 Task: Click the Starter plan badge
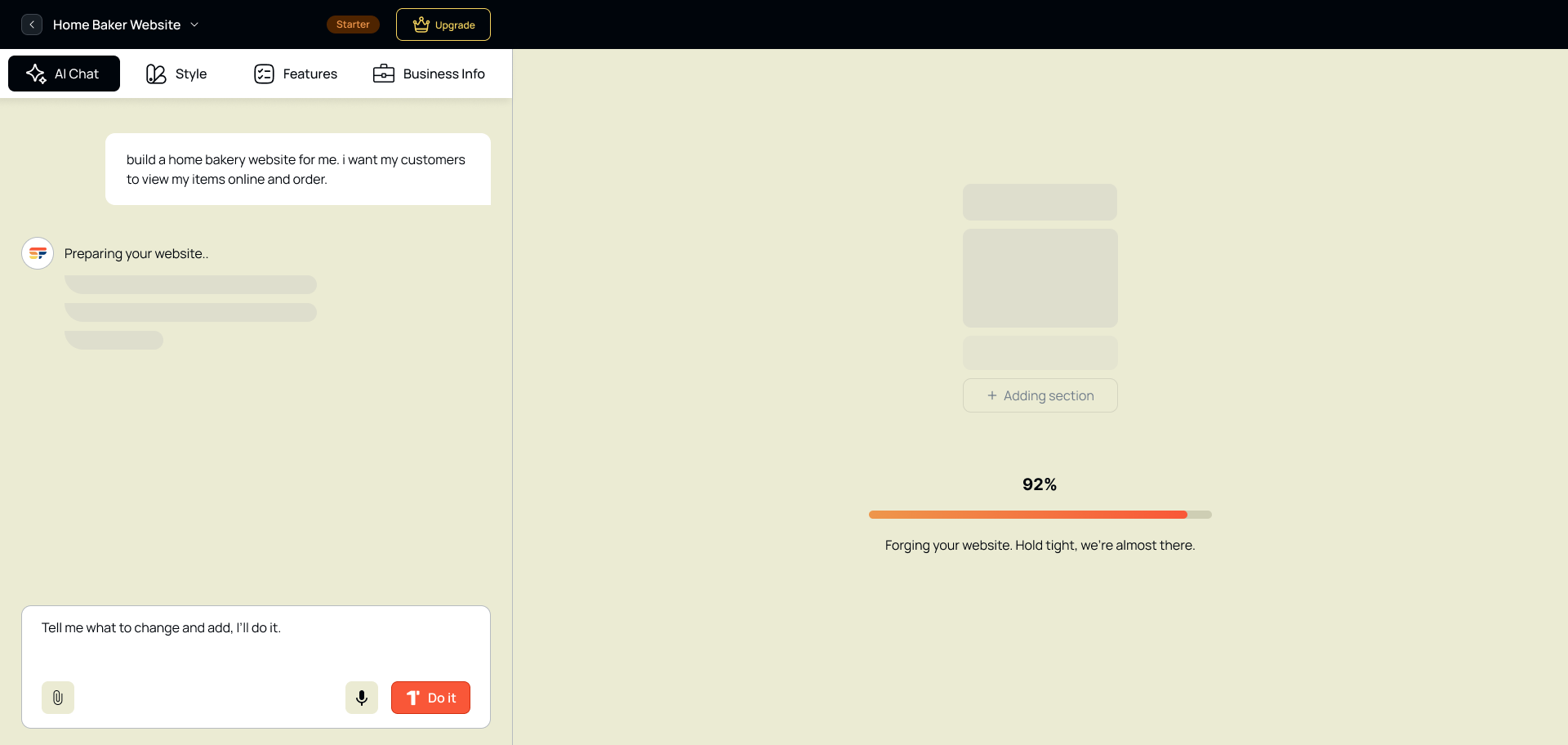(352, 24)
